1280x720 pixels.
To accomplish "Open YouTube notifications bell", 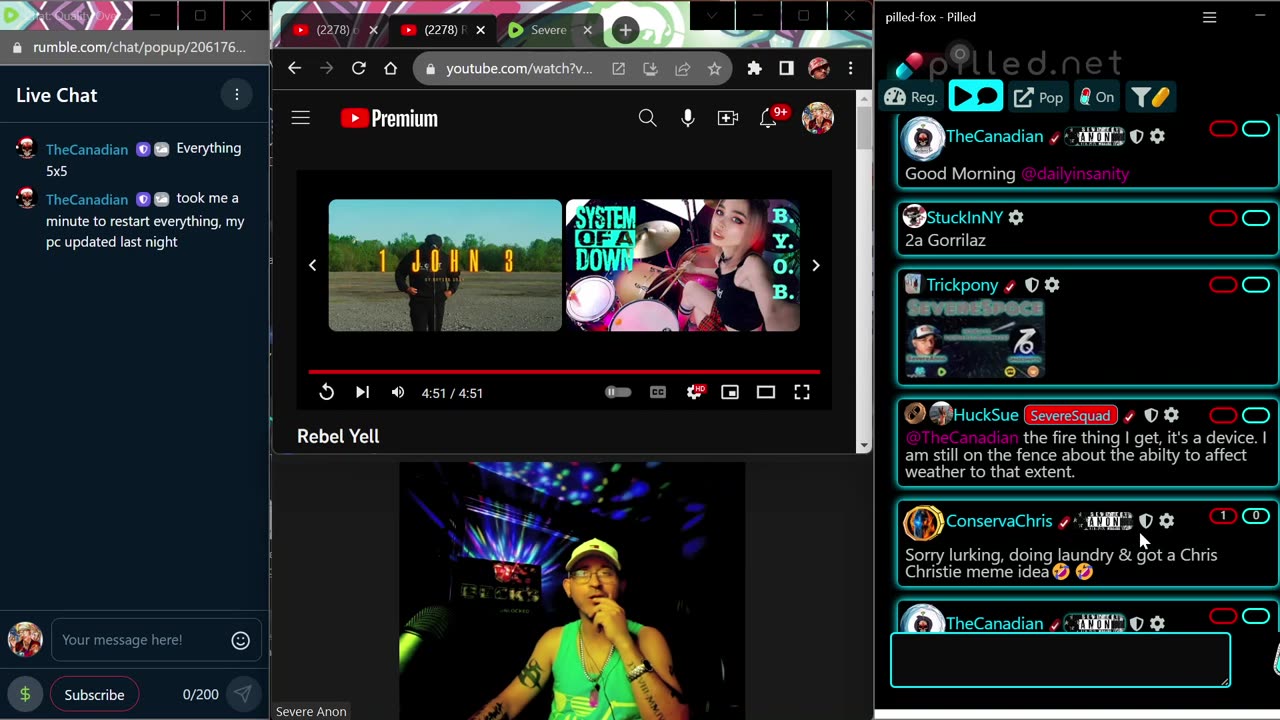I will (768, 118).
